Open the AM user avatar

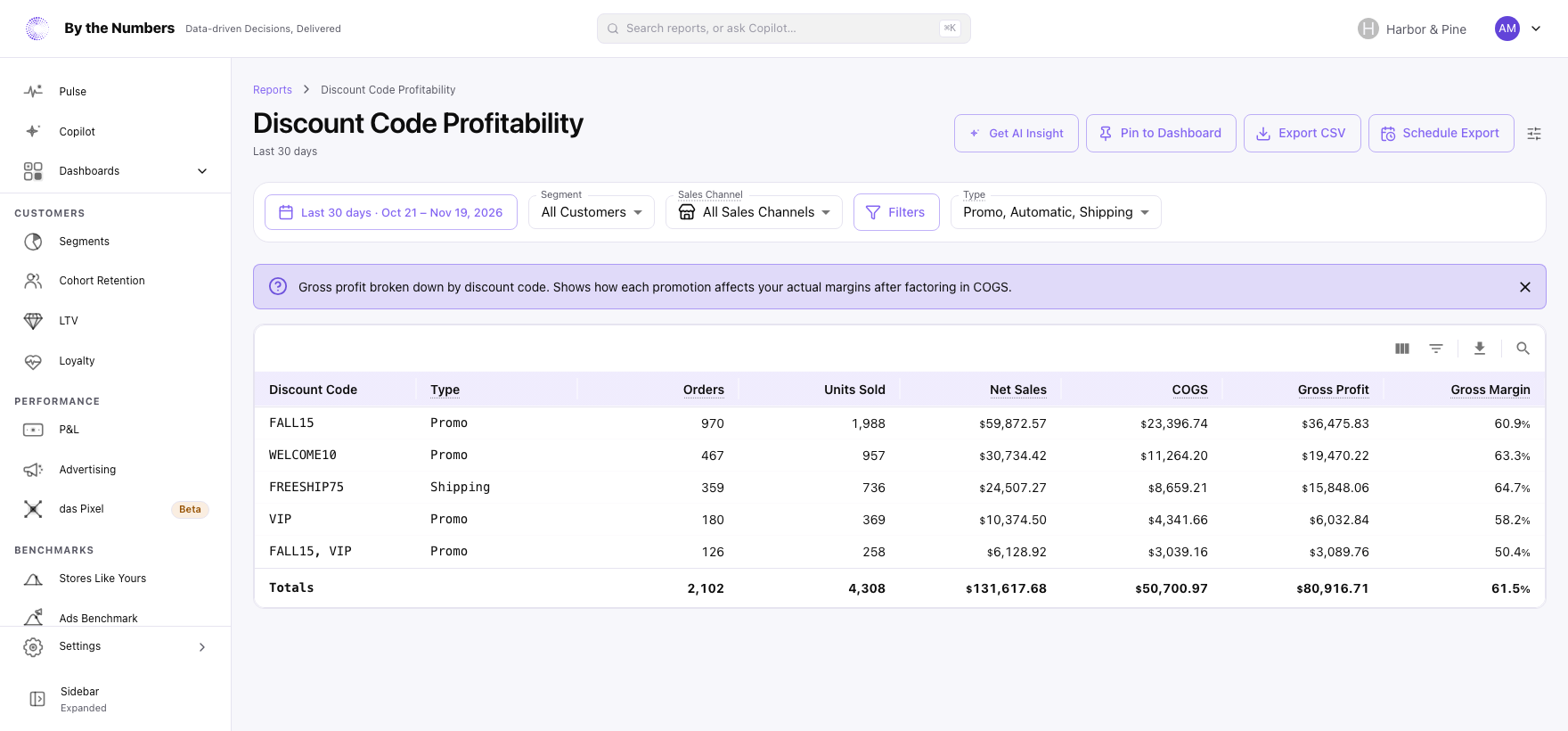pos(1507,29)
